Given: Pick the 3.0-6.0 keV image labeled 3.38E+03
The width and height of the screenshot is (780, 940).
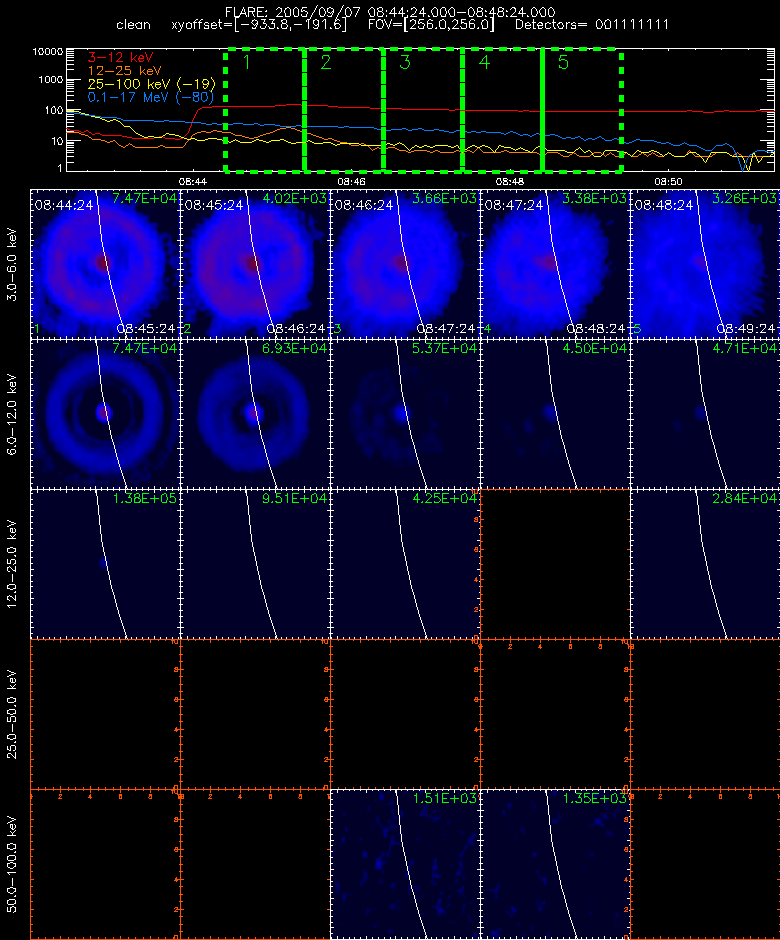Looking at the screenshot, I should (x=555, y=264).
